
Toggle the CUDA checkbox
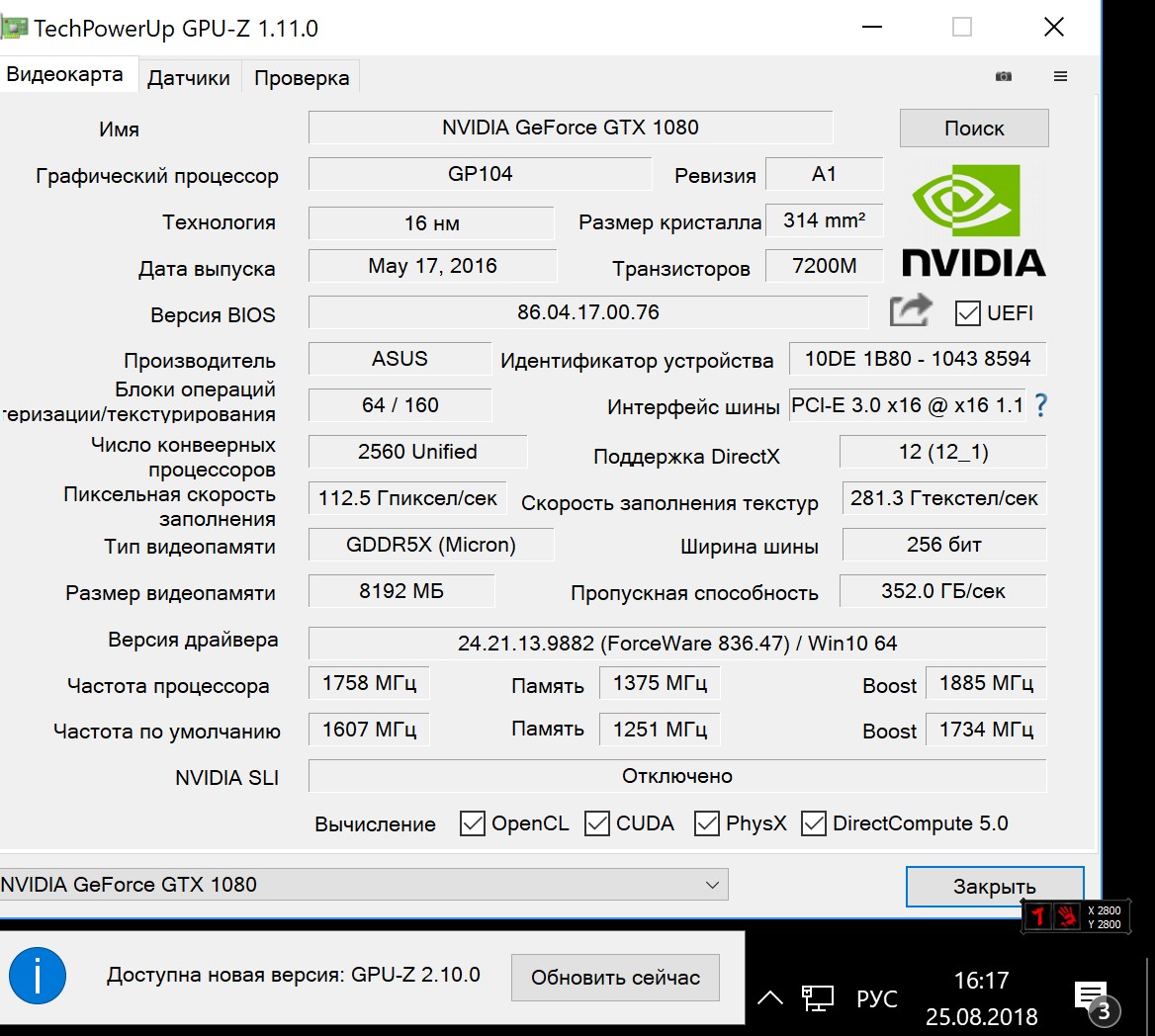pos(597,823)
